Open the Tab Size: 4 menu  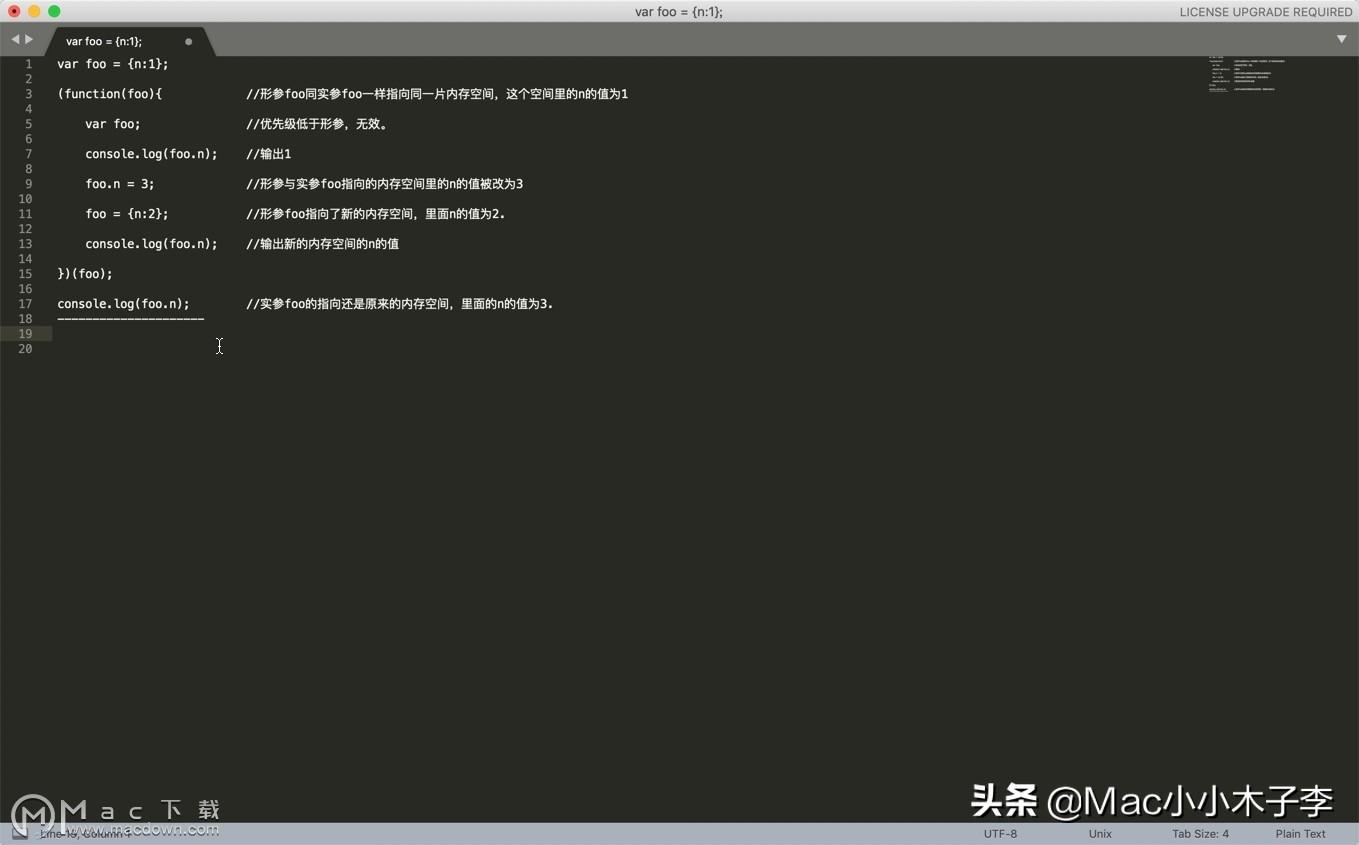click(1200, 833)
